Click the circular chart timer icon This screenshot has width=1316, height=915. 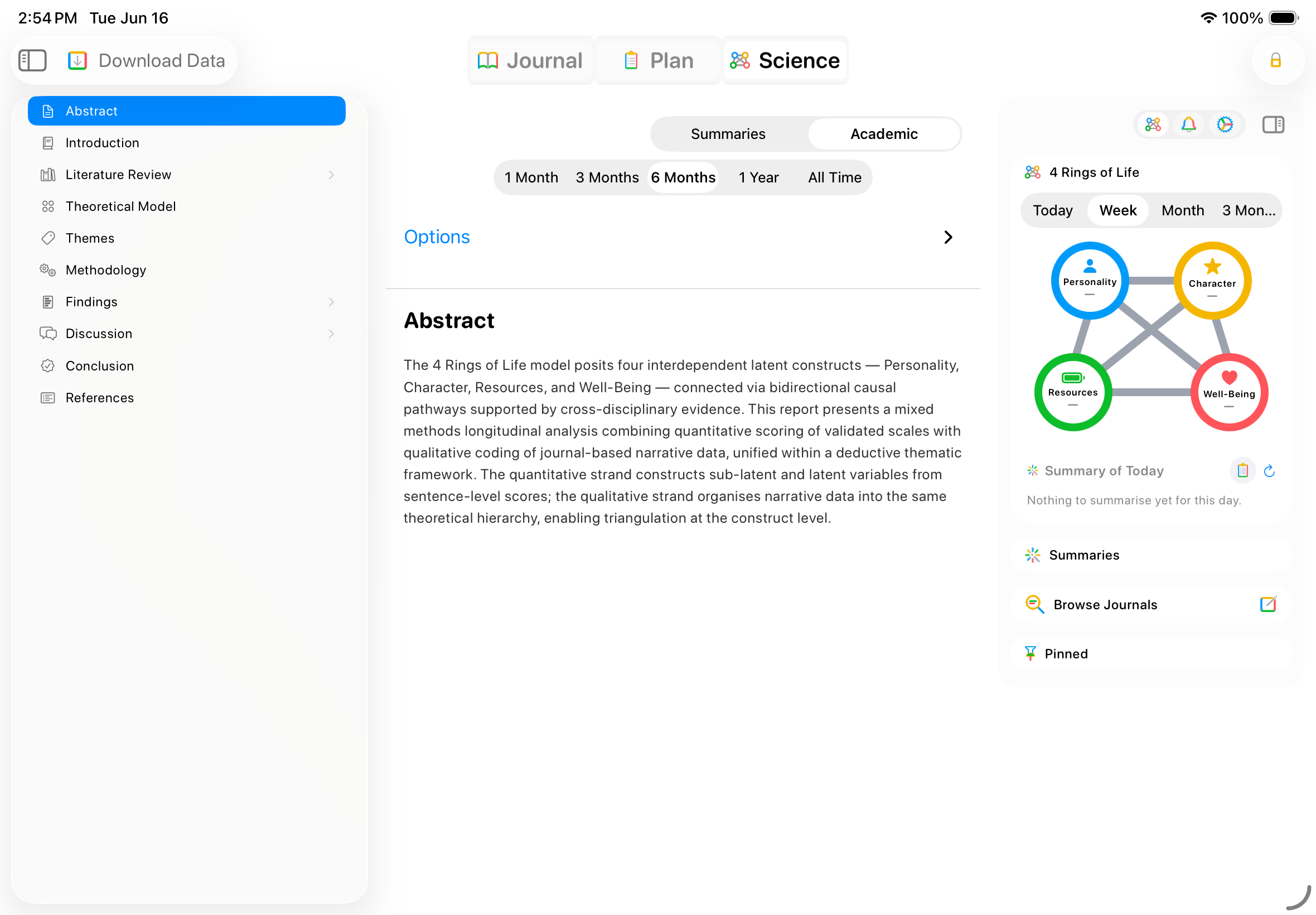click(x=1225, y=124)
